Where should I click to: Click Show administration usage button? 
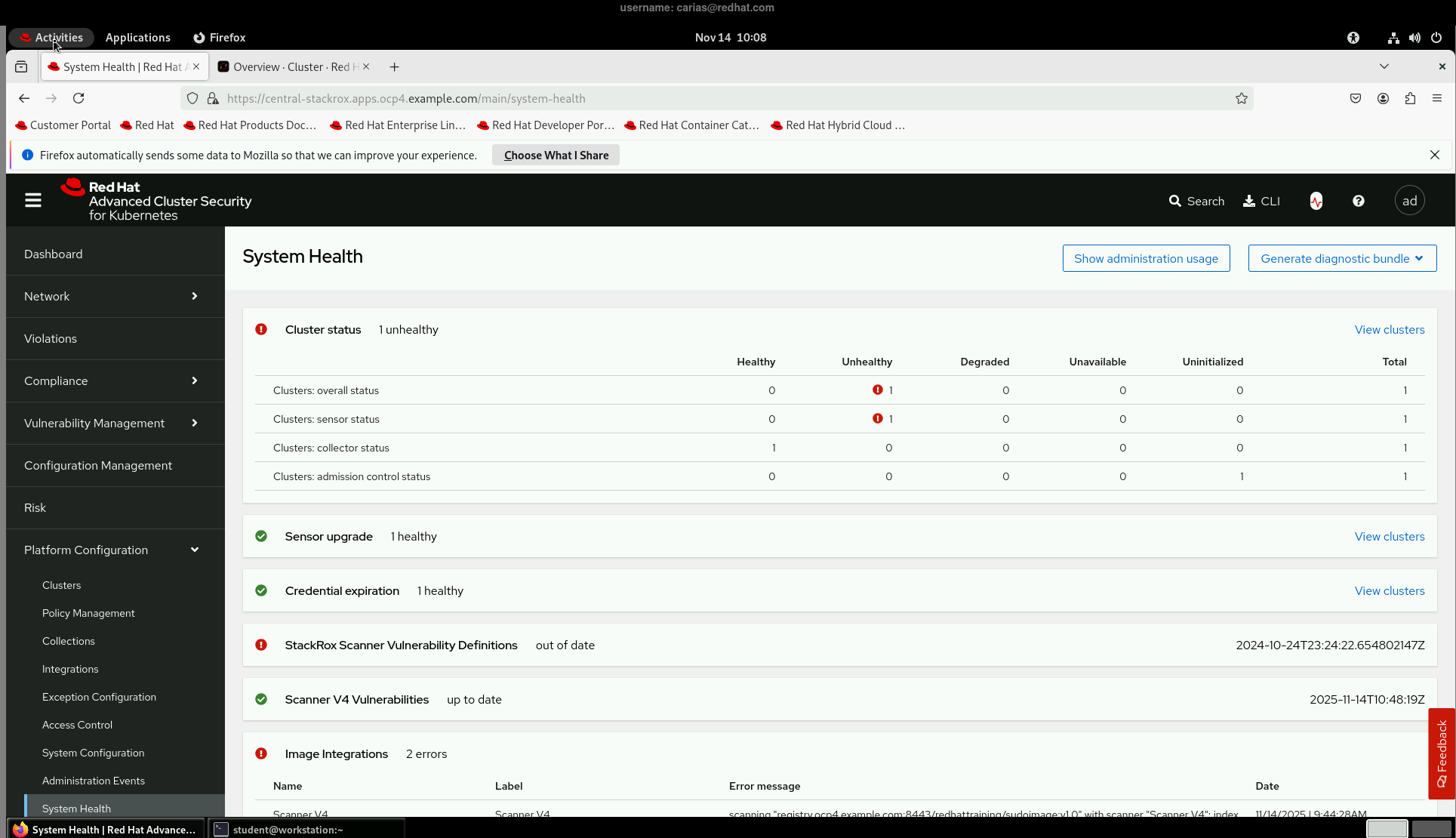[x=1146, y=259]
